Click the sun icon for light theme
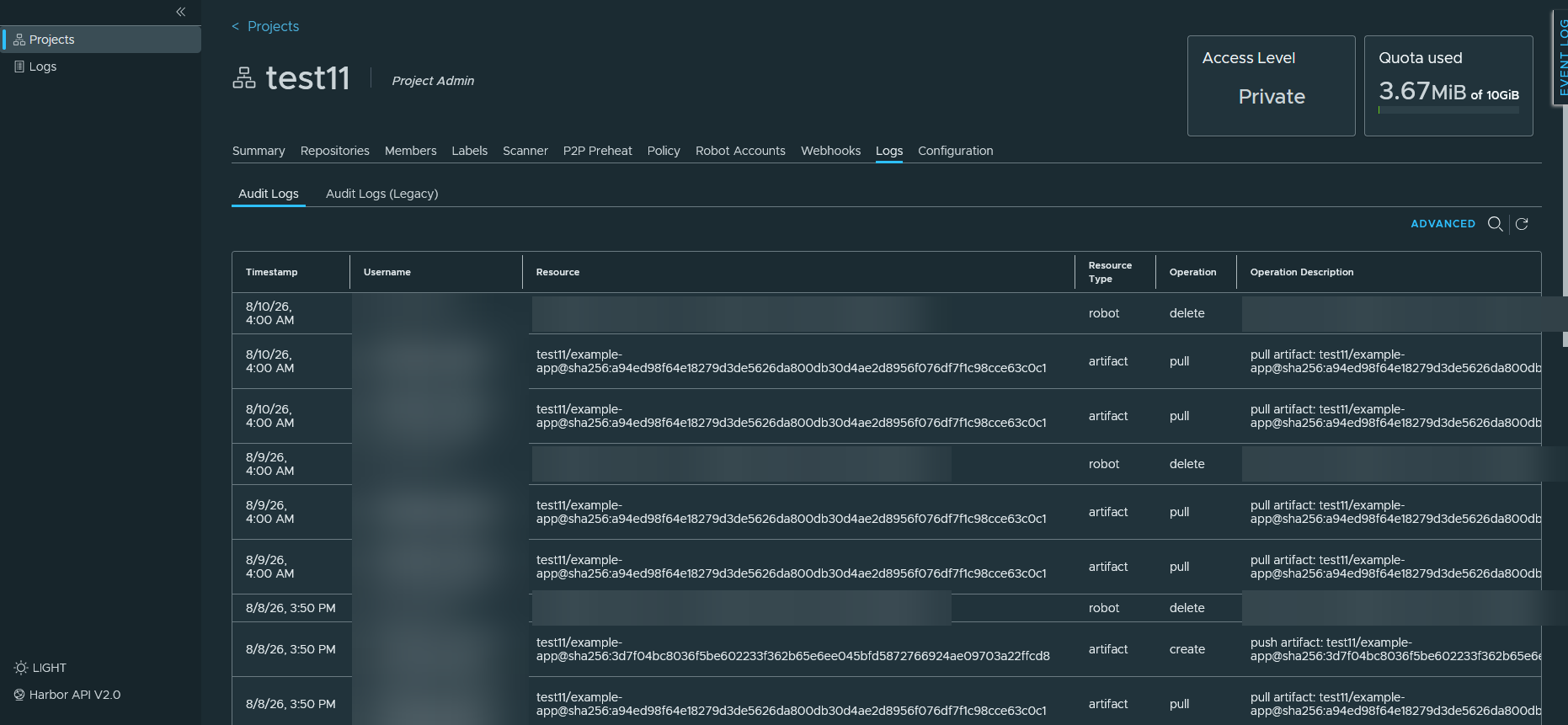Viewport: 1568px width, 725px height. (21, 668)
